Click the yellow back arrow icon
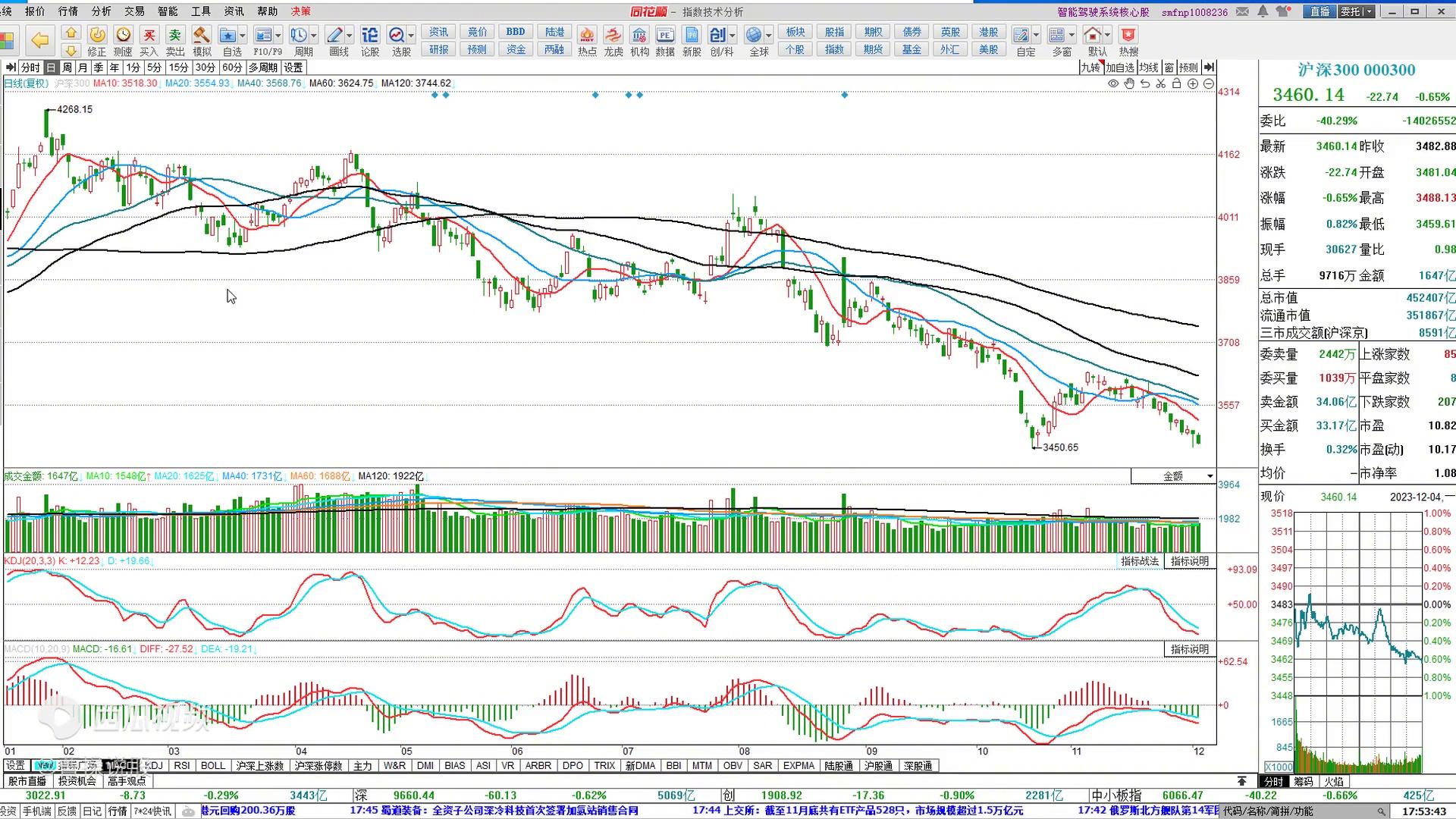1456x819 pixels. [39, 39]
